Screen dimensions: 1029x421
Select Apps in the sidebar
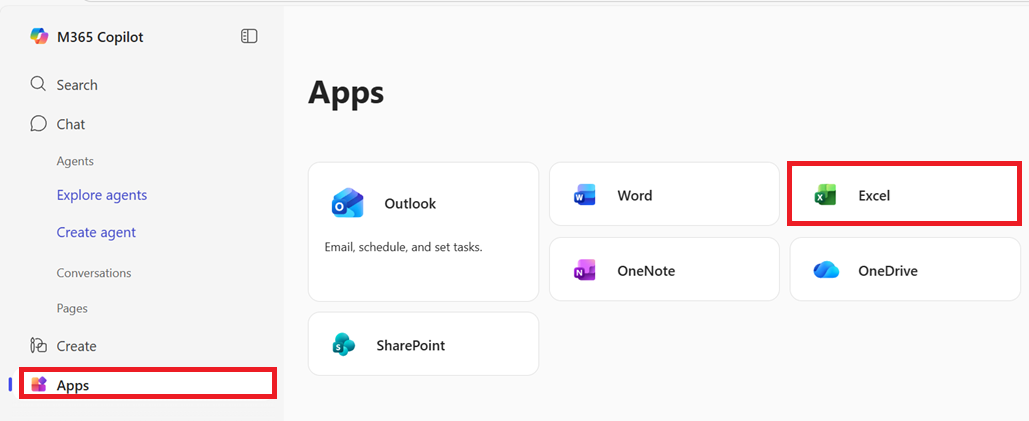[148, 384]
